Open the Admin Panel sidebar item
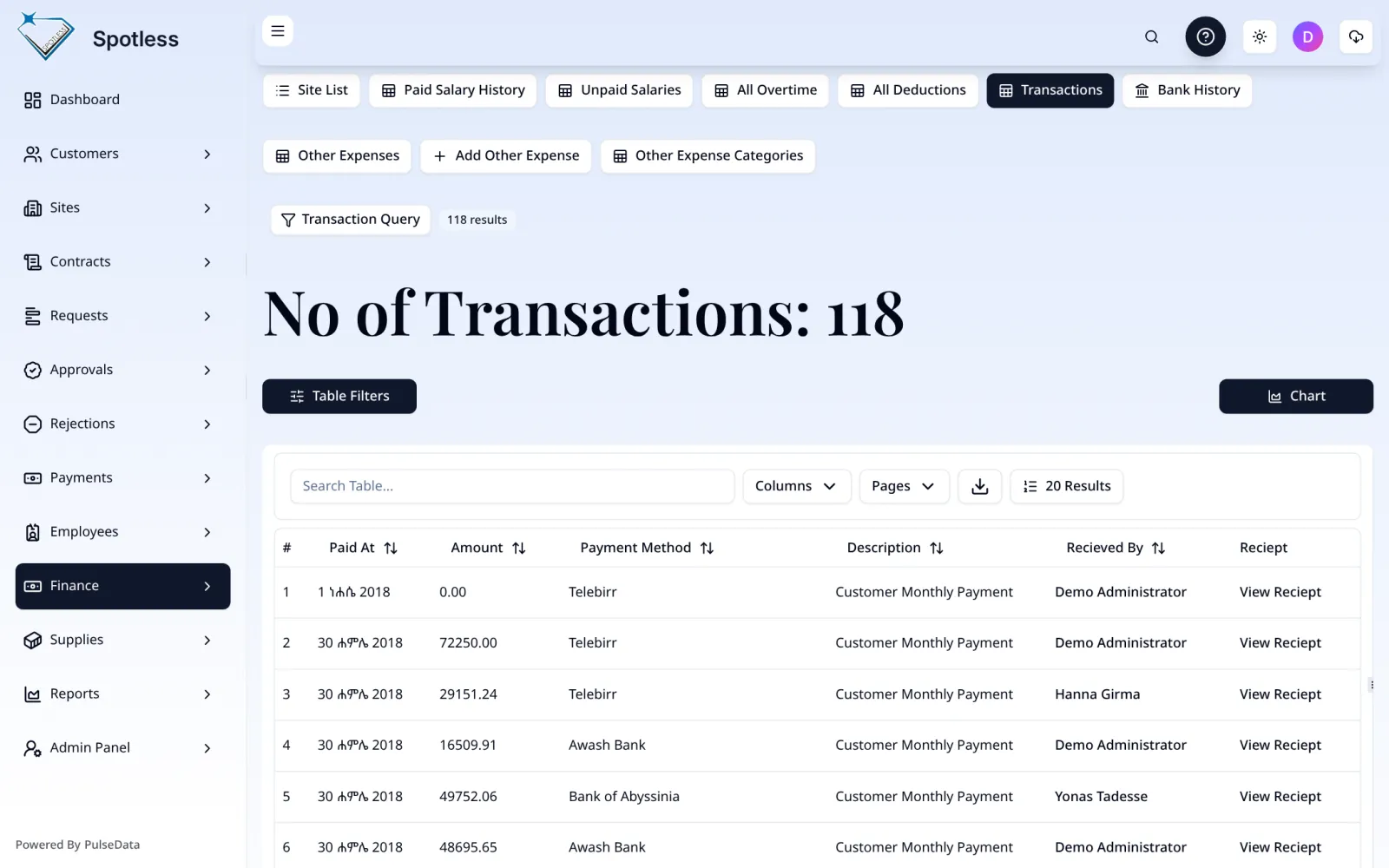 coord(122,748)
